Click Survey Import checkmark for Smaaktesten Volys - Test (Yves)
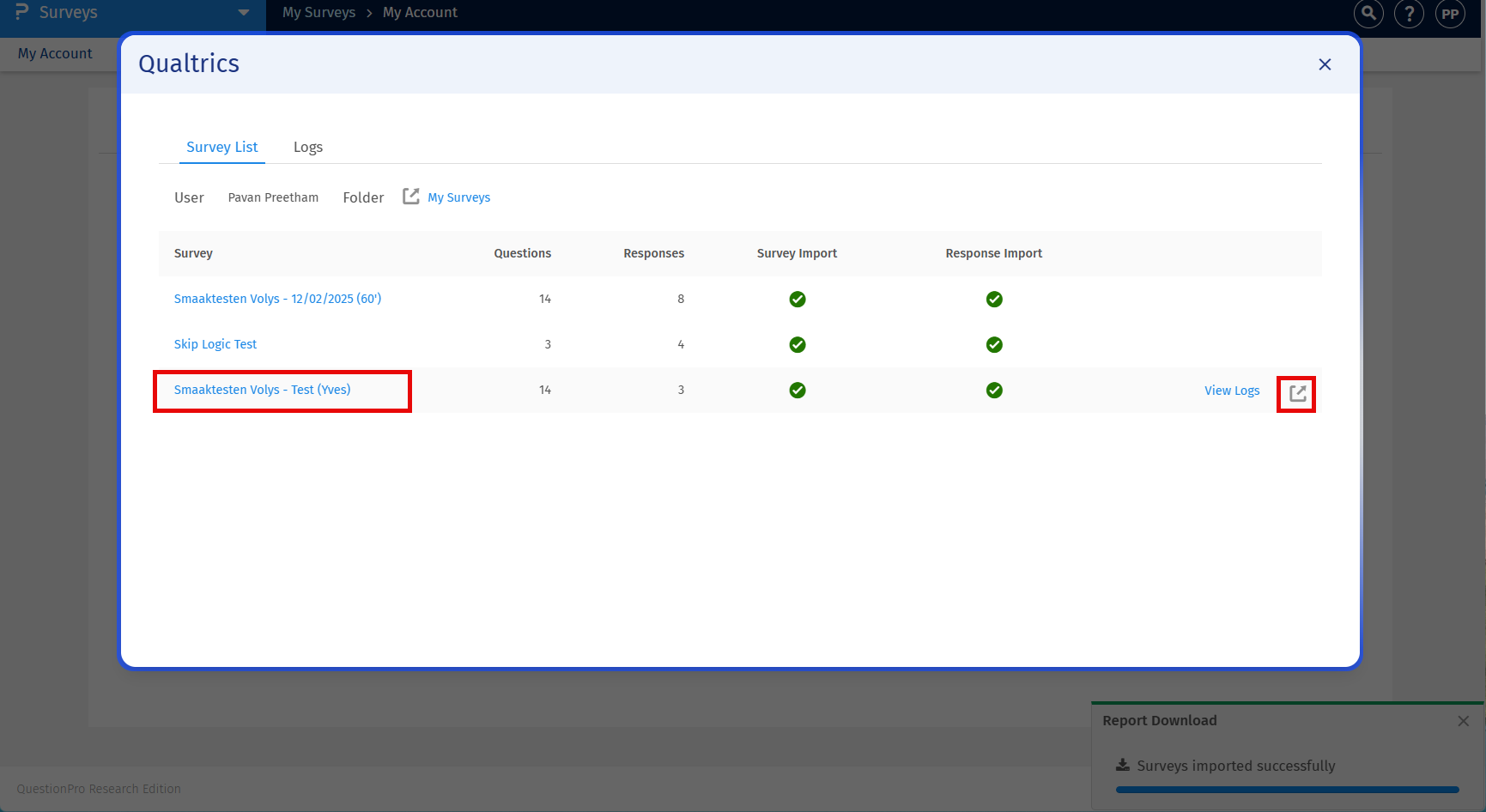Image resolution: width=1486 pixels, height=812 pixels. point(798,390)
